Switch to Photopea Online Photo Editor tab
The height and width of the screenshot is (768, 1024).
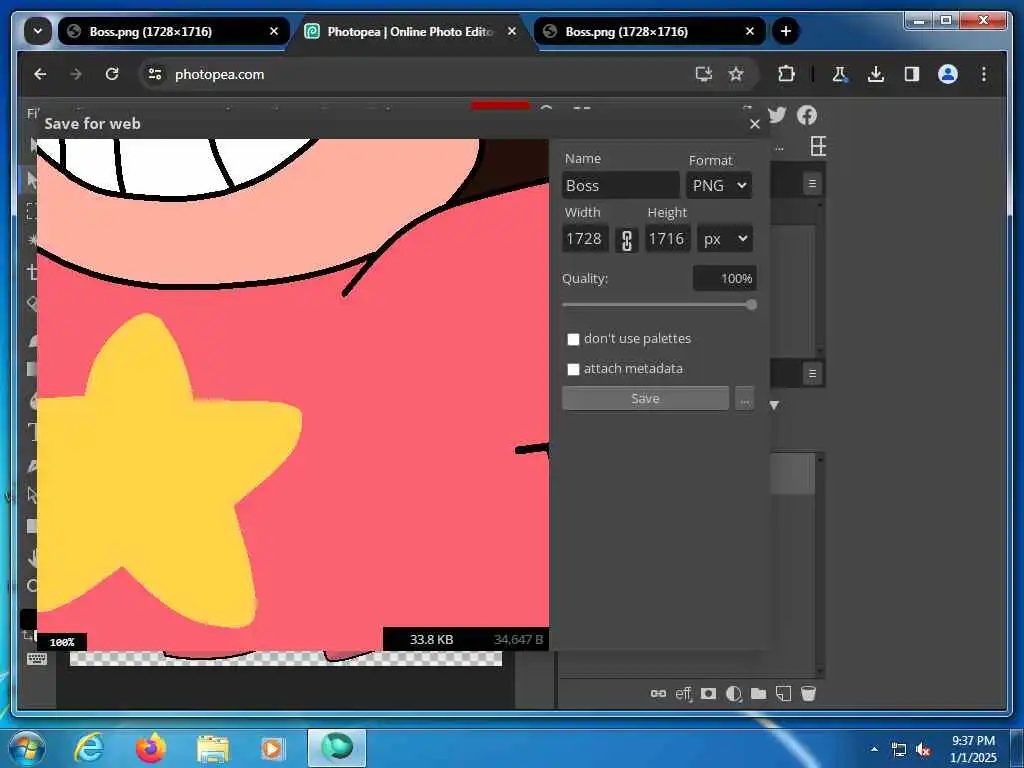pyautogui.click(x=410, y=31)
